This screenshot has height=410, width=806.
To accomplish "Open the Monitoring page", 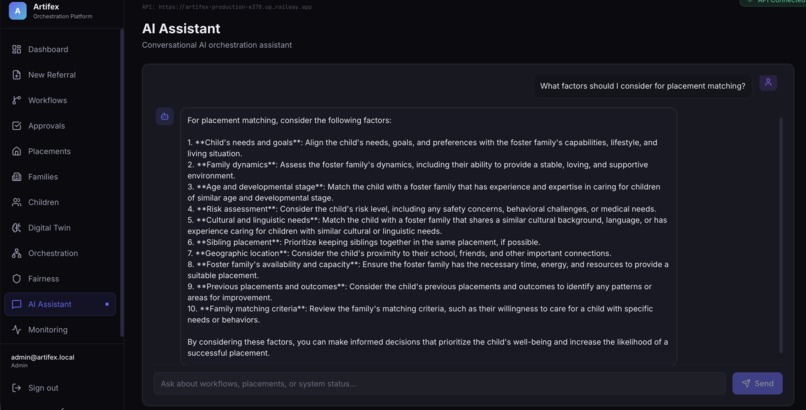I will click(x=60, y=330).
